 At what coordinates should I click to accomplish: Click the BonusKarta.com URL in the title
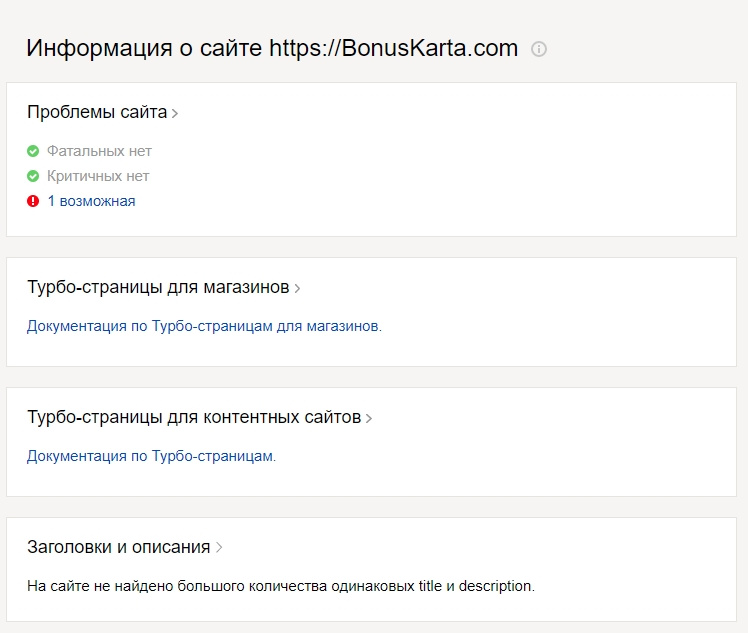(x=393, y=48)
